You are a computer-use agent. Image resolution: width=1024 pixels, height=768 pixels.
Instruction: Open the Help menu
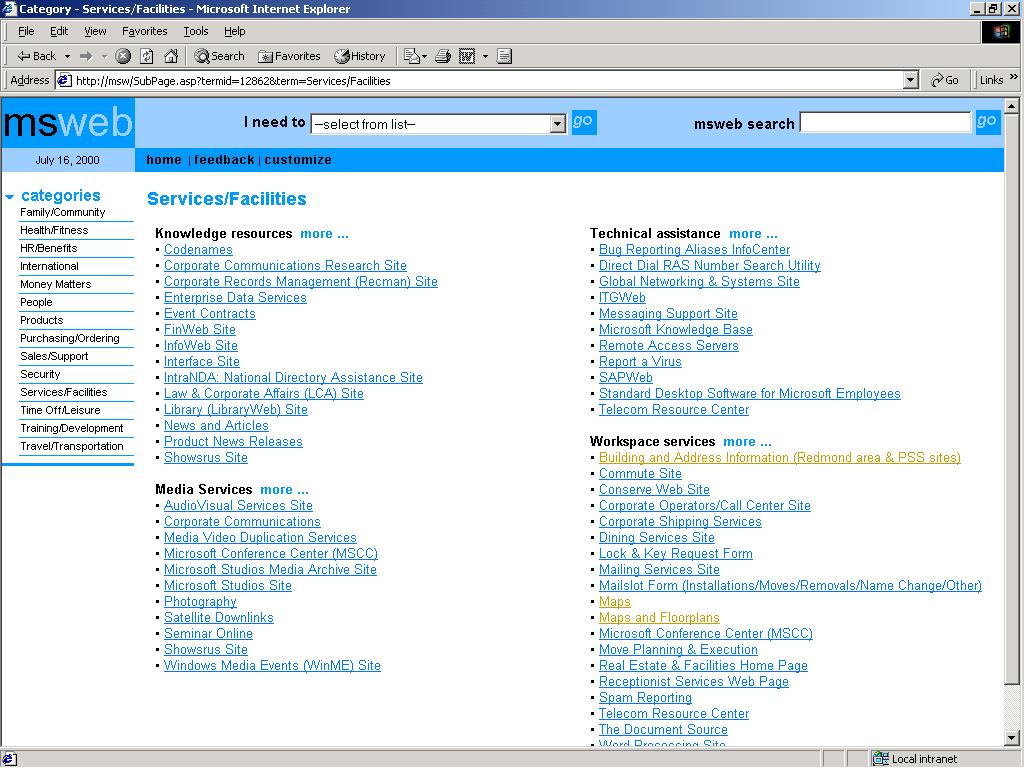[x=234, y=31]
